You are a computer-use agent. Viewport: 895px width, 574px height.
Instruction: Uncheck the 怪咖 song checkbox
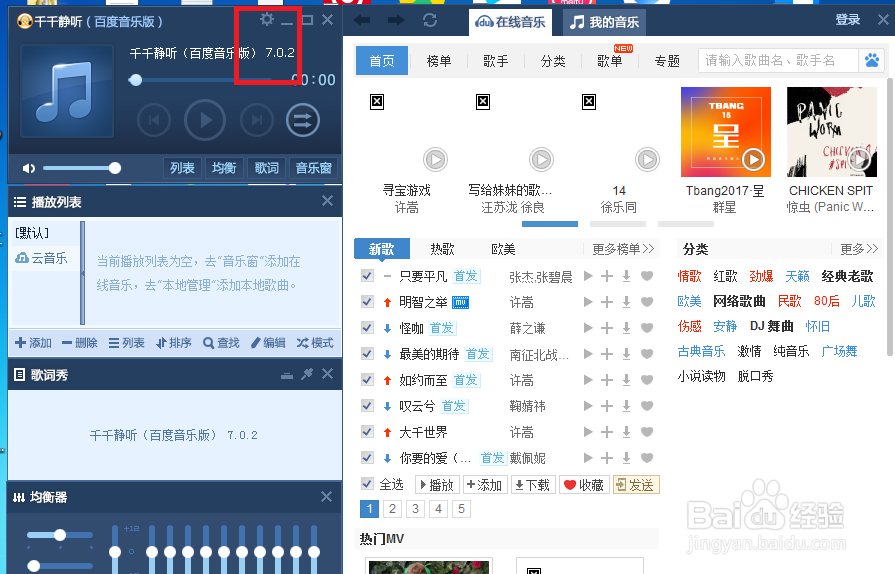367,328
